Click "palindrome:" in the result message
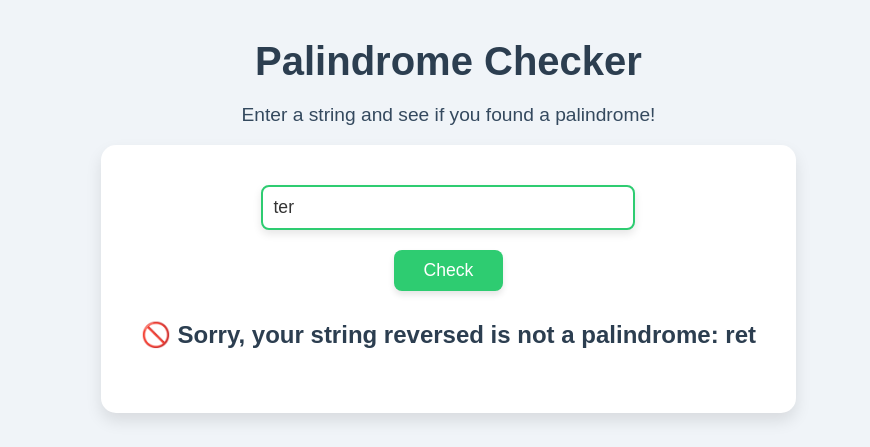This screenshot has height=447, width=870. coord(650,335)
